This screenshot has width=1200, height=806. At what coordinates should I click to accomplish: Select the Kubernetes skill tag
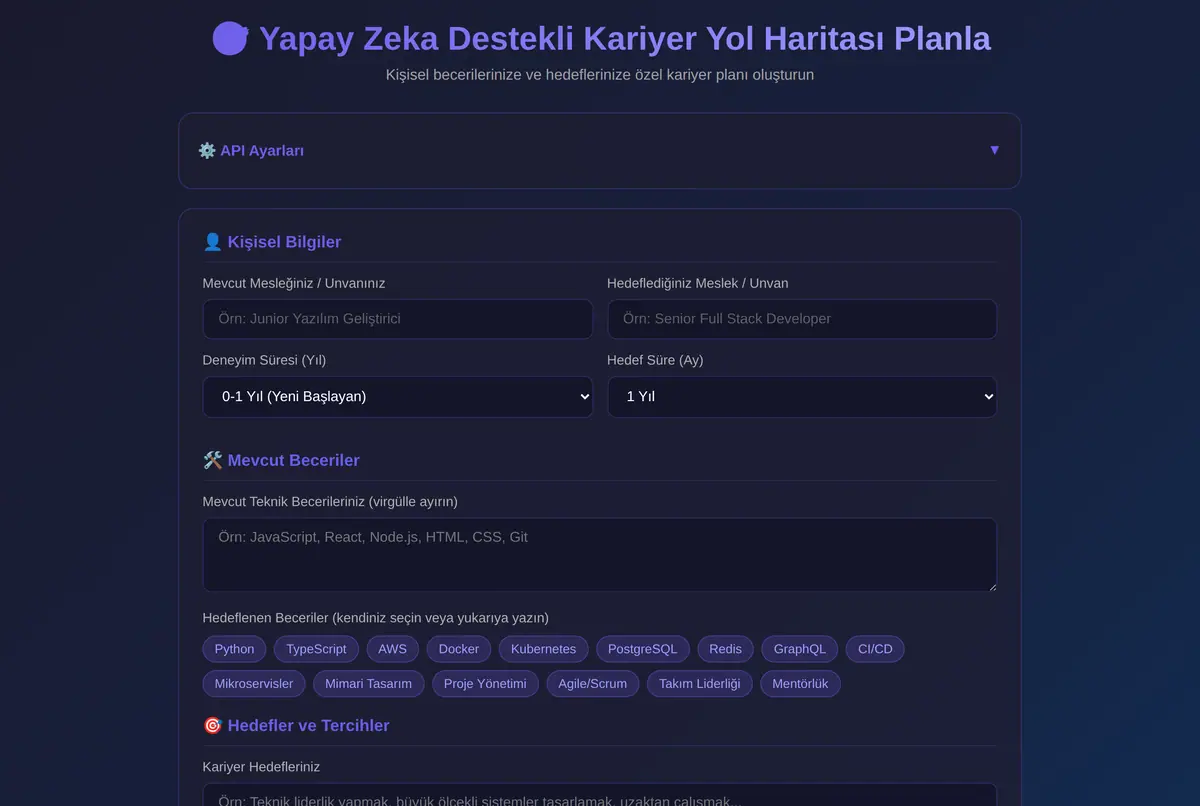point(544,649)
